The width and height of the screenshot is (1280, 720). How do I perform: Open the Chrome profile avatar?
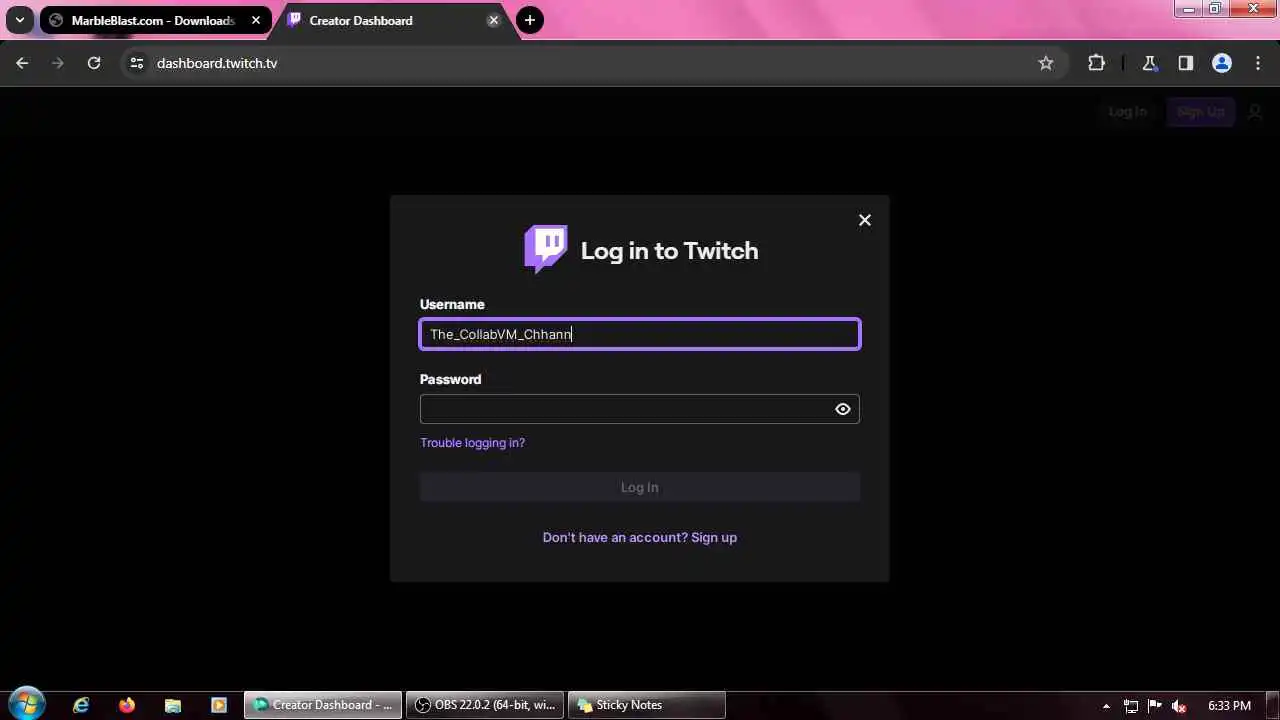click(x=1222, y=63)
